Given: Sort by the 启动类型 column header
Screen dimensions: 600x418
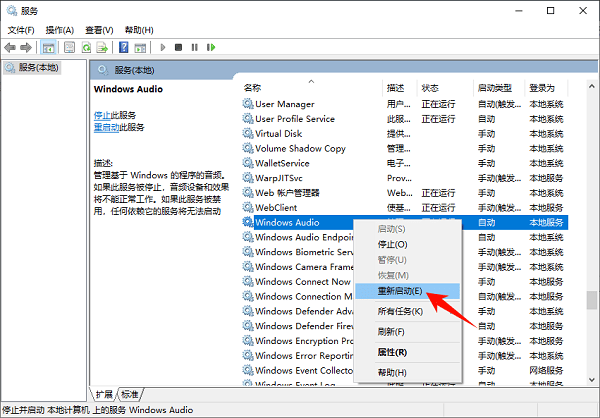Looking at the screenshot, I should pos(499,88).
